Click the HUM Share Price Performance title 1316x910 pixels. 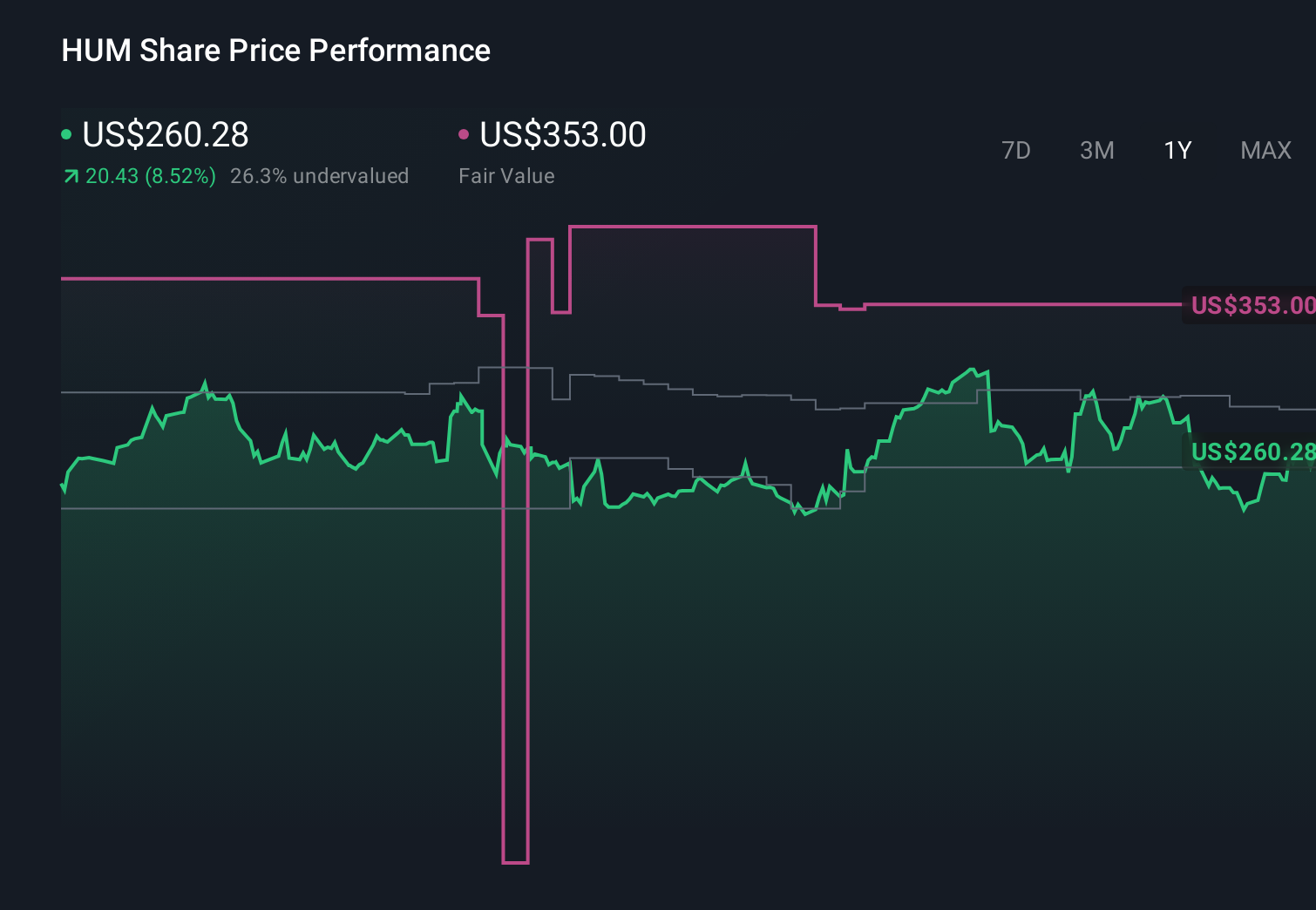click(275, 51)
